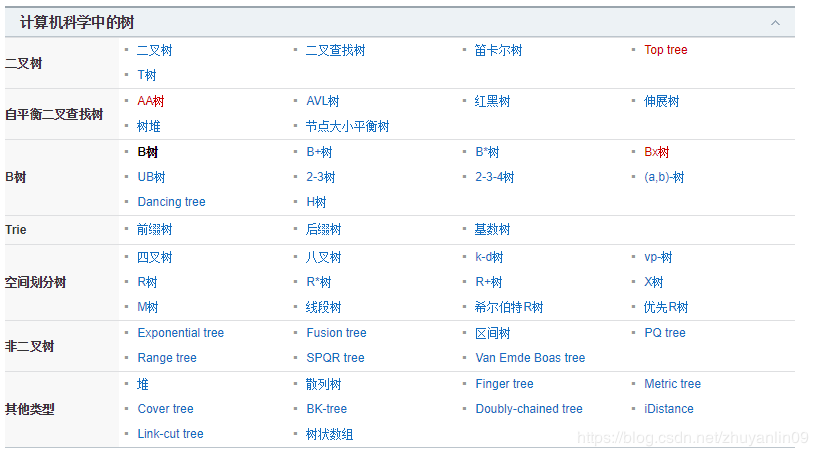Go to the 红黑树 page
818x456 pixels.
coord(492,101)
